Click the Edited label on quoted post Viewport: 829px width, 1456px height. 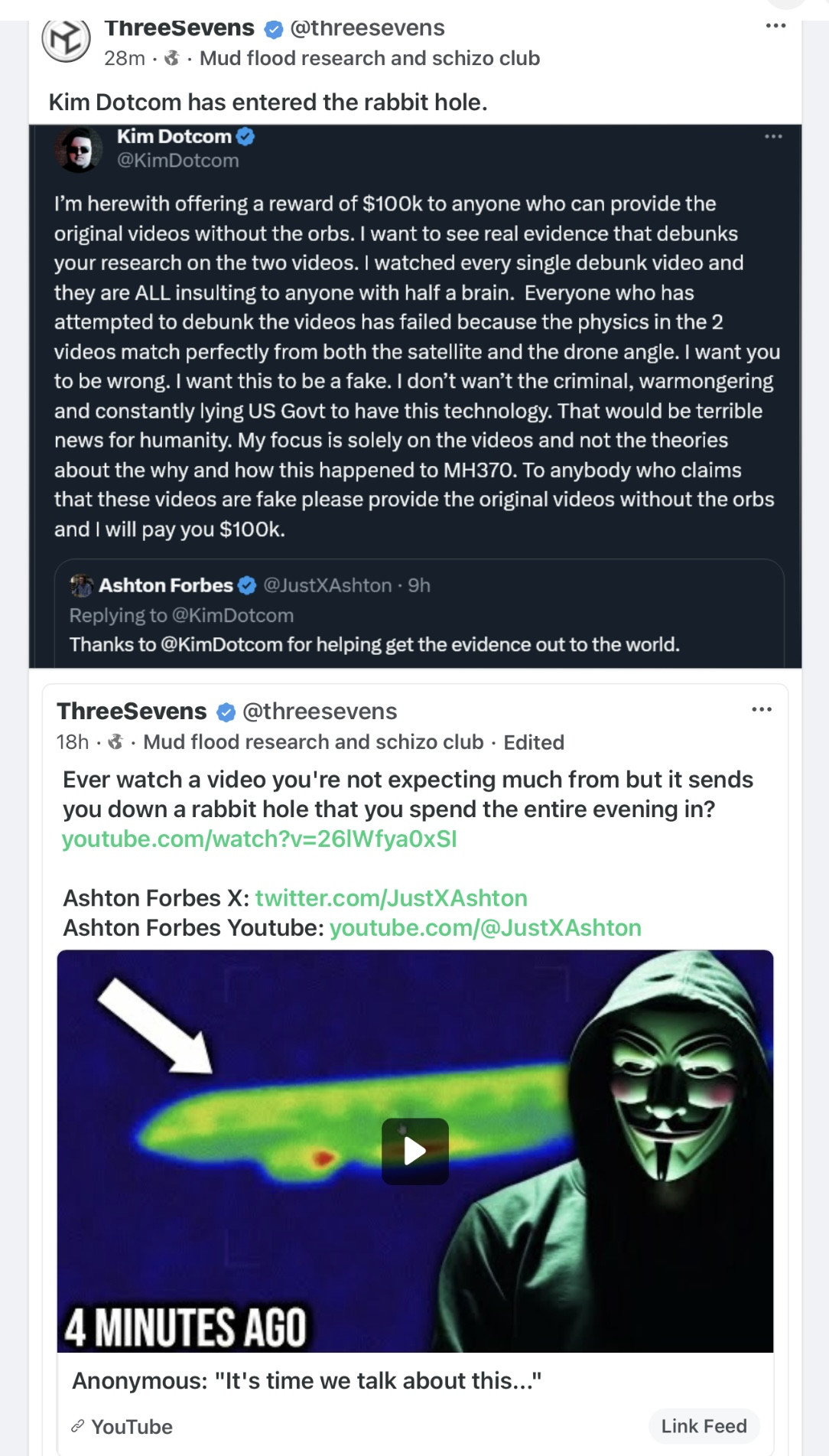tap(534, 742)
